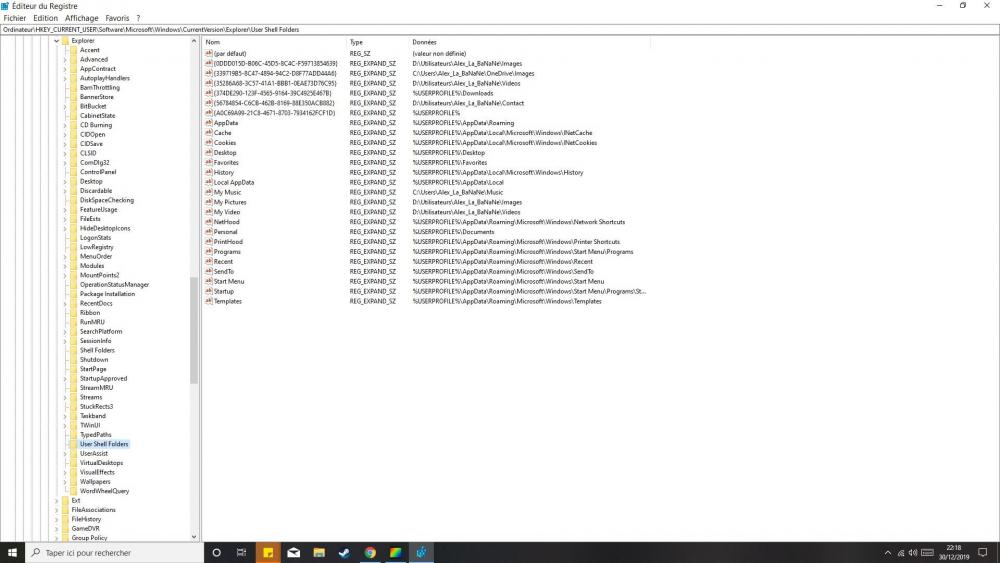The image size is (1000, 563).
Task: Open the volume control in system tray
Action: pos(913,553)
